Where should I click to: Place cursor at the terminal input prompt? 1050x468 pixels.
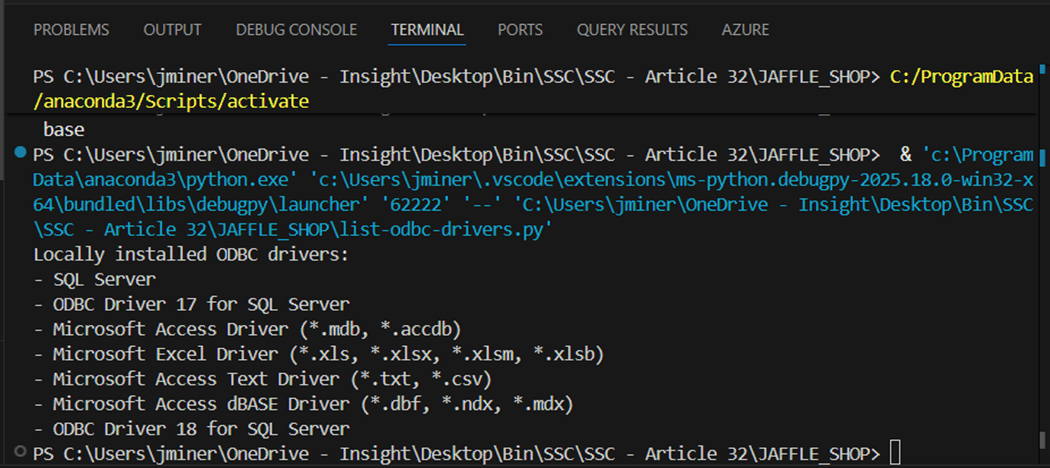tap(894, 454)
